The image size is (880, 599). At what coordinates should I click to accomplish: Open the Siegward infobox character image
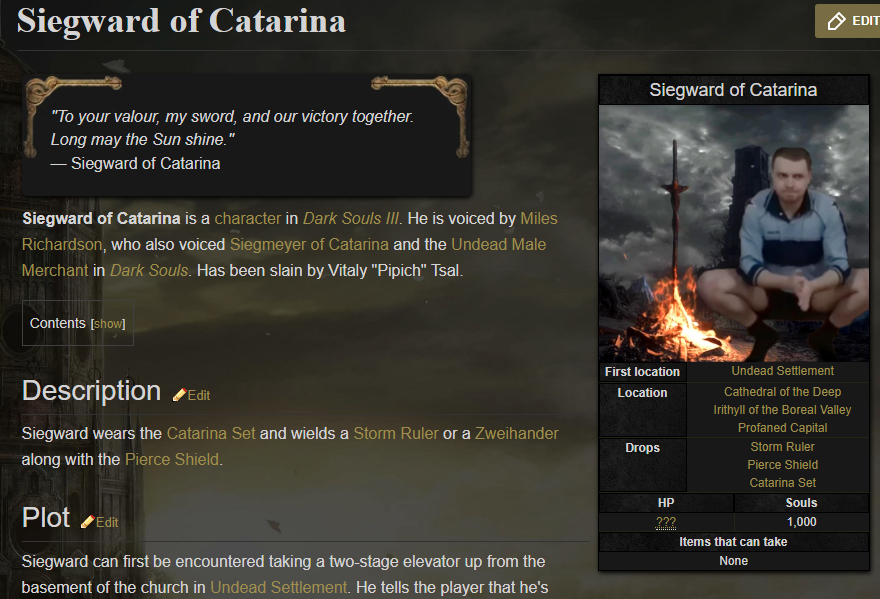tap(733, 233)
